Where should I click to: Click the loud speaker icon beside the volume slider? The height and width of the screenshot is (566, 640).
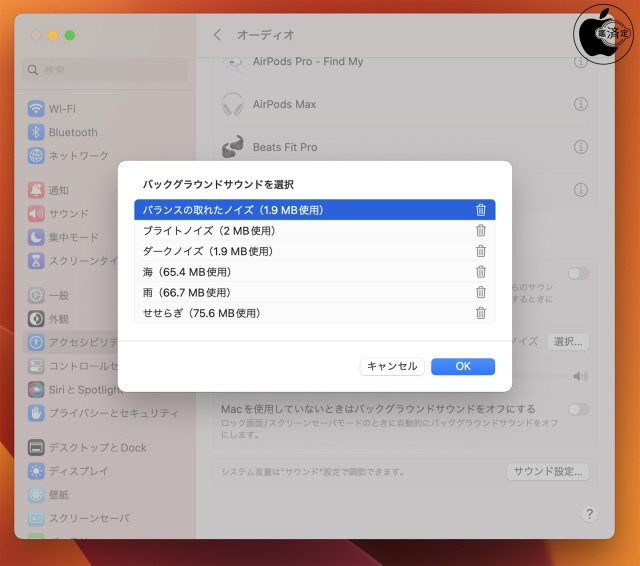[x=580, y=376]
